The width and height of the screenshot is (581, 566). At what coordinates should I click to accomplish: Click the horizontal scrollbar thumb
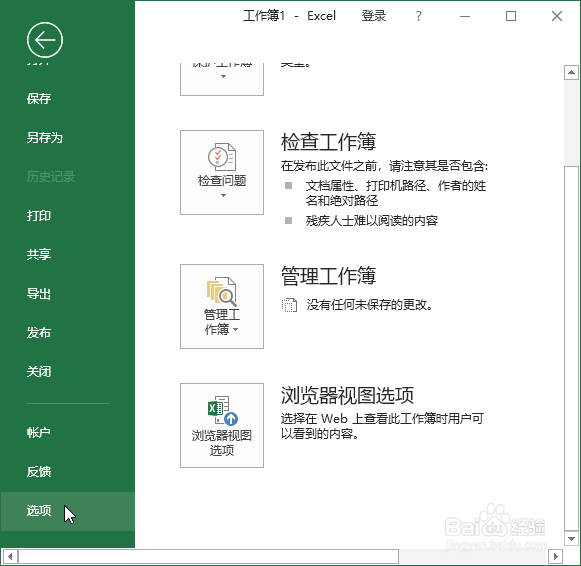pos(209,556)
